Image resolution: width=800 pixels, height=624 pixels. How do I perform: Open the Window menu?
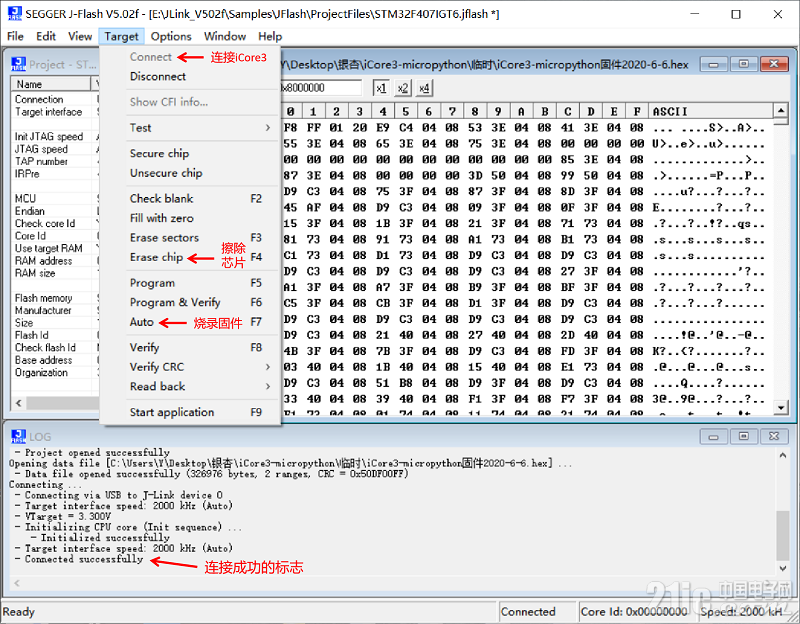pos(225,36)
